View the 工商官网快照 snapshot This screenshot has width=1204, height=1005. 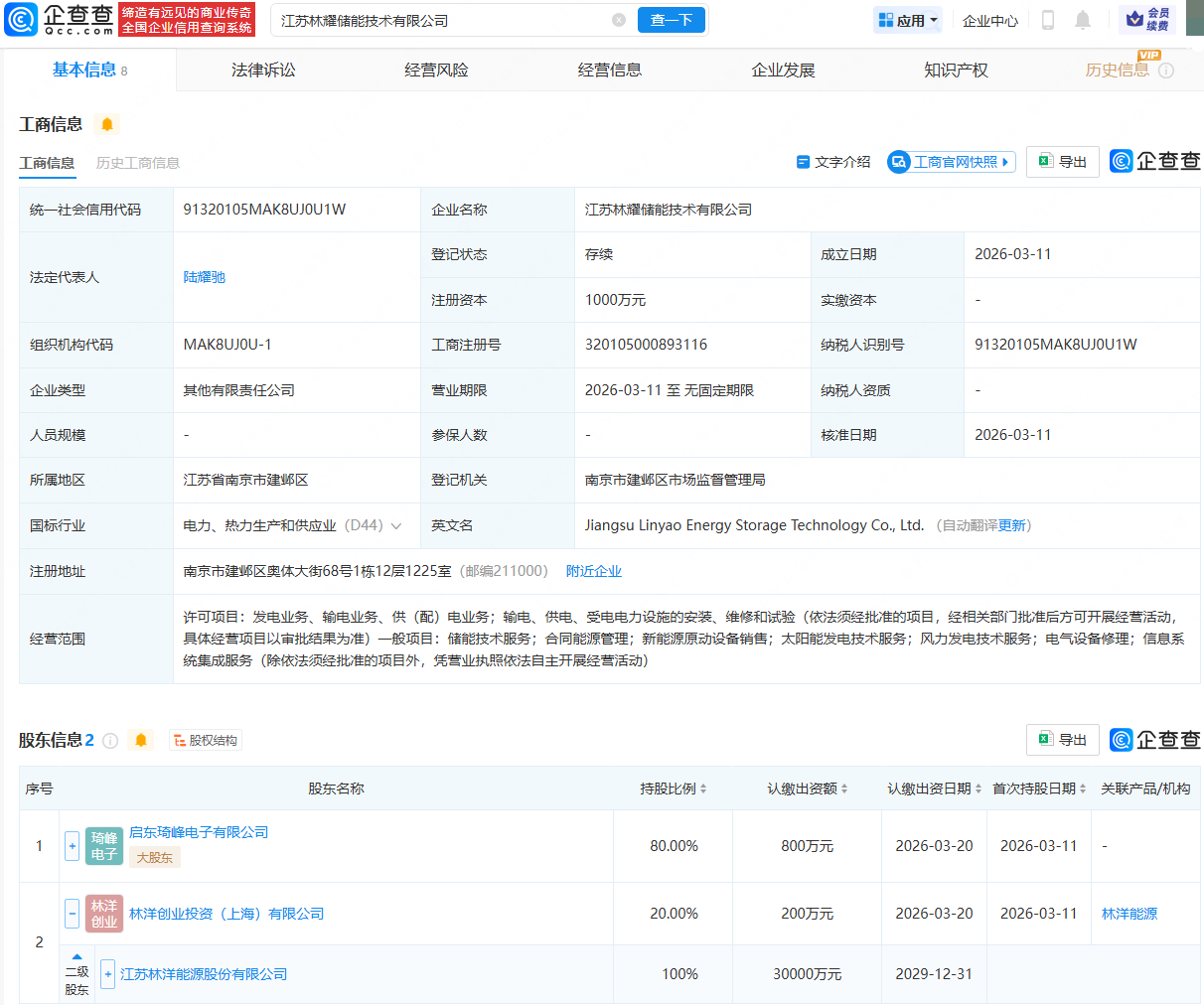(x=951, y=162)
